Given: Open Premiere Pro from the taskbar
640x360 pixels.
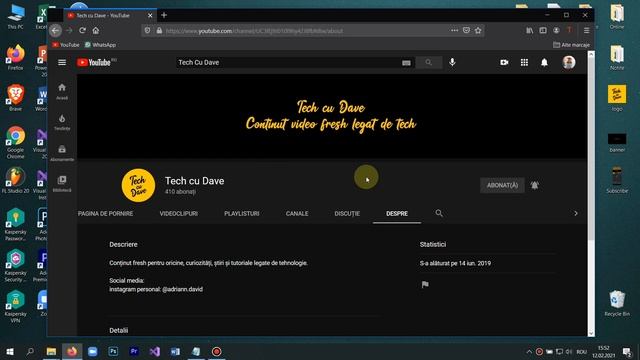Looking at the screenshot, I should (134, 351).
